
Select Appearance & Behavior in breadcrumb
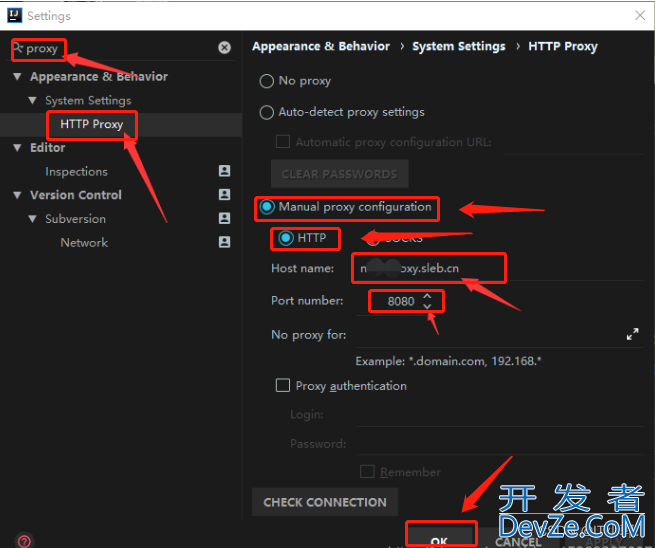click(x=321, y=46)
